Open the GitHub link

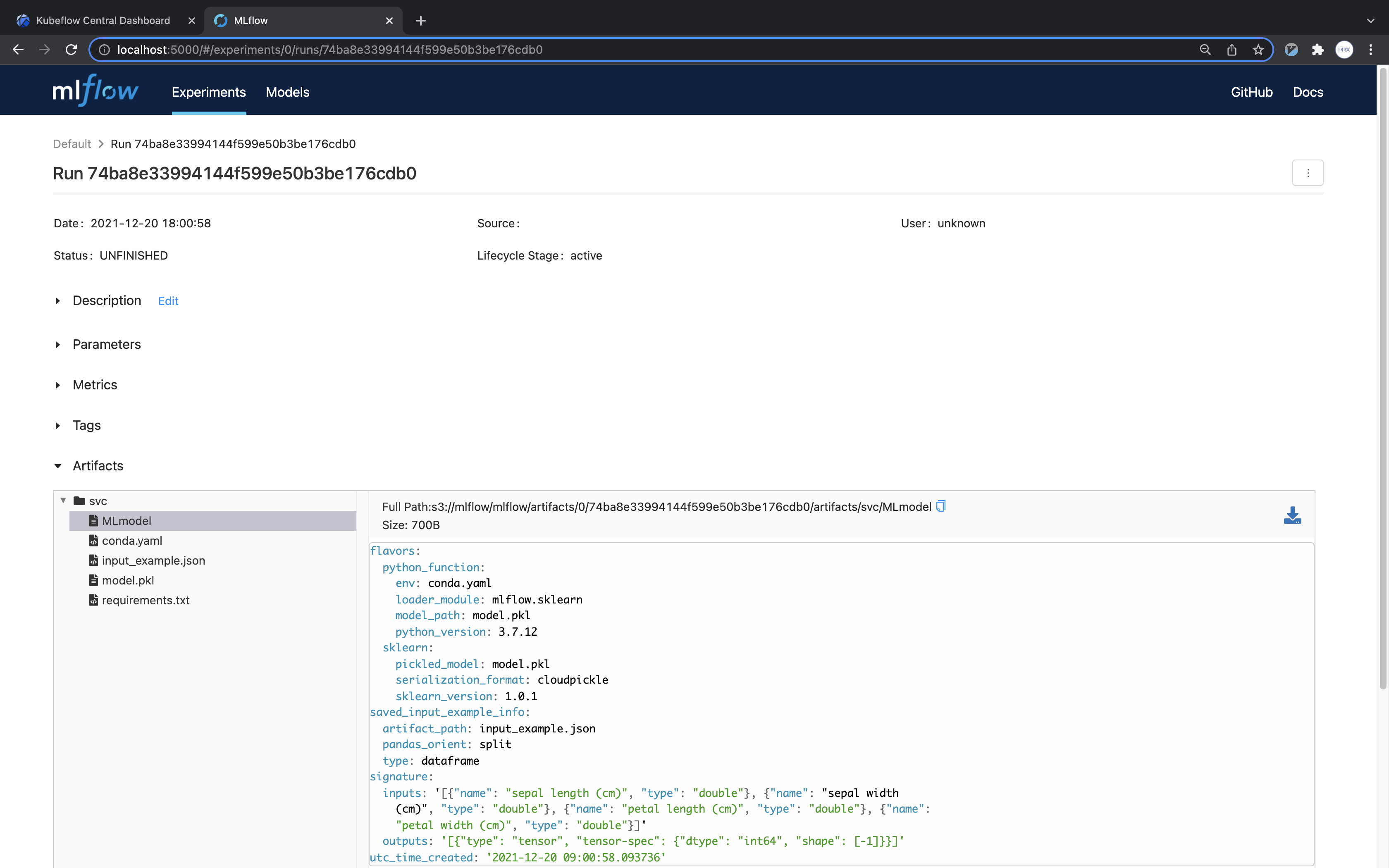click(1252, 92)
